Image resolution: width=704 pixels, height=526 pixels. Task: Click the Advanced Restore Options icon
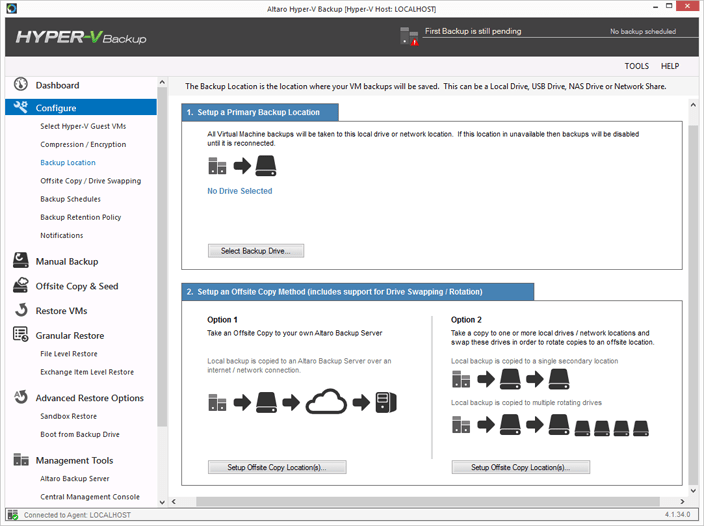(x=20, y=398)
